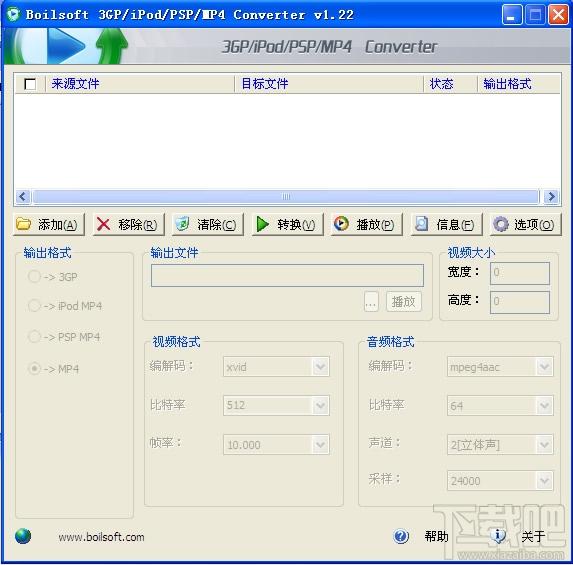Click the horizontal scrollbar under file list
573x565 pixels.
click(x=286, y=197)
